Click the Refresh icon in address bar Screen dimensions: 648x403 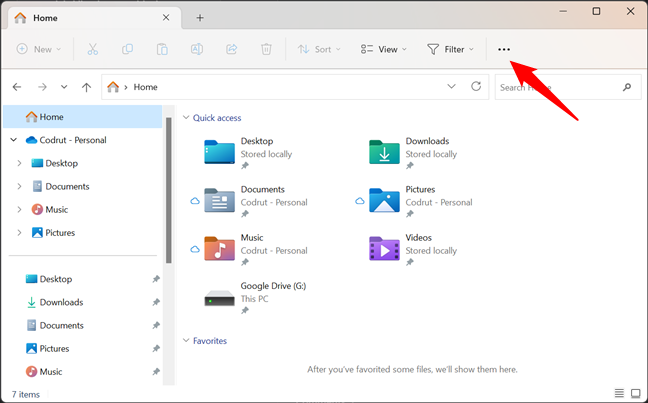click(x=477, y=87)
